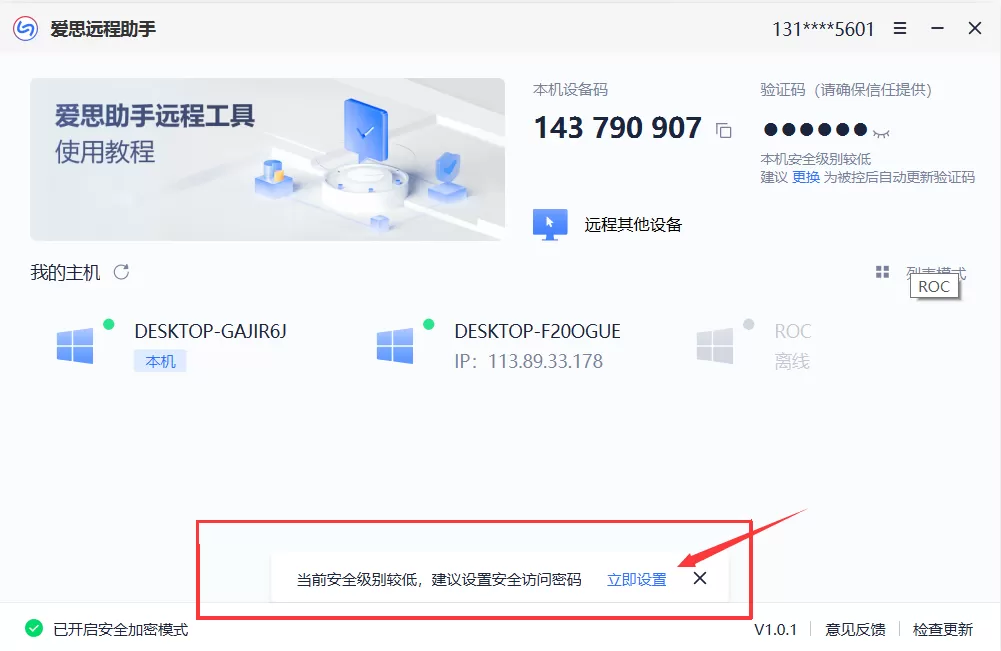Screen dimensions: 1001x651
Task: Click the 意见反馈 feedback link
Action: 855,630
